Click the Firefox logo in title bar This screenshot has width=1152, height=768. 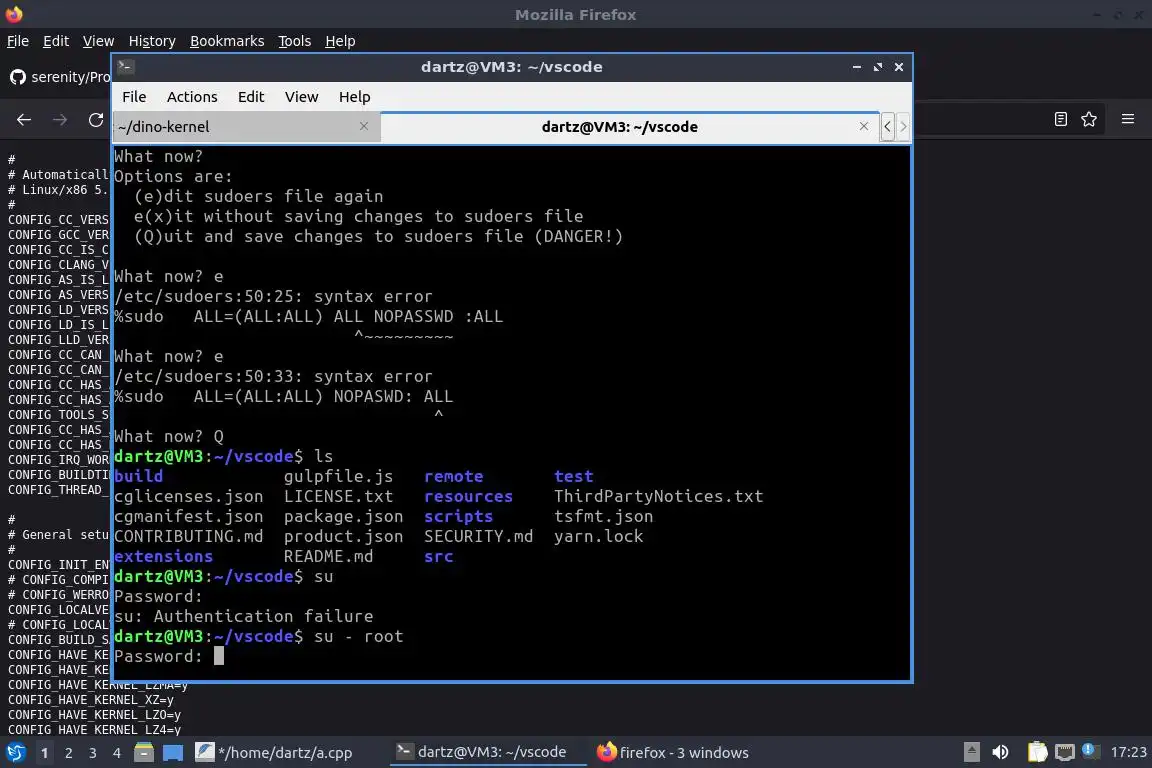coord(14,14)
